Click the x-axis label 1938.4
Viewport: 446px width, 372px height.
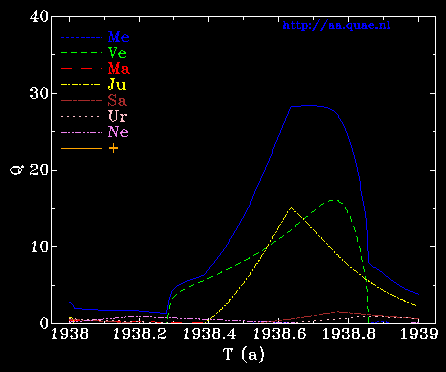pos(210,334)
